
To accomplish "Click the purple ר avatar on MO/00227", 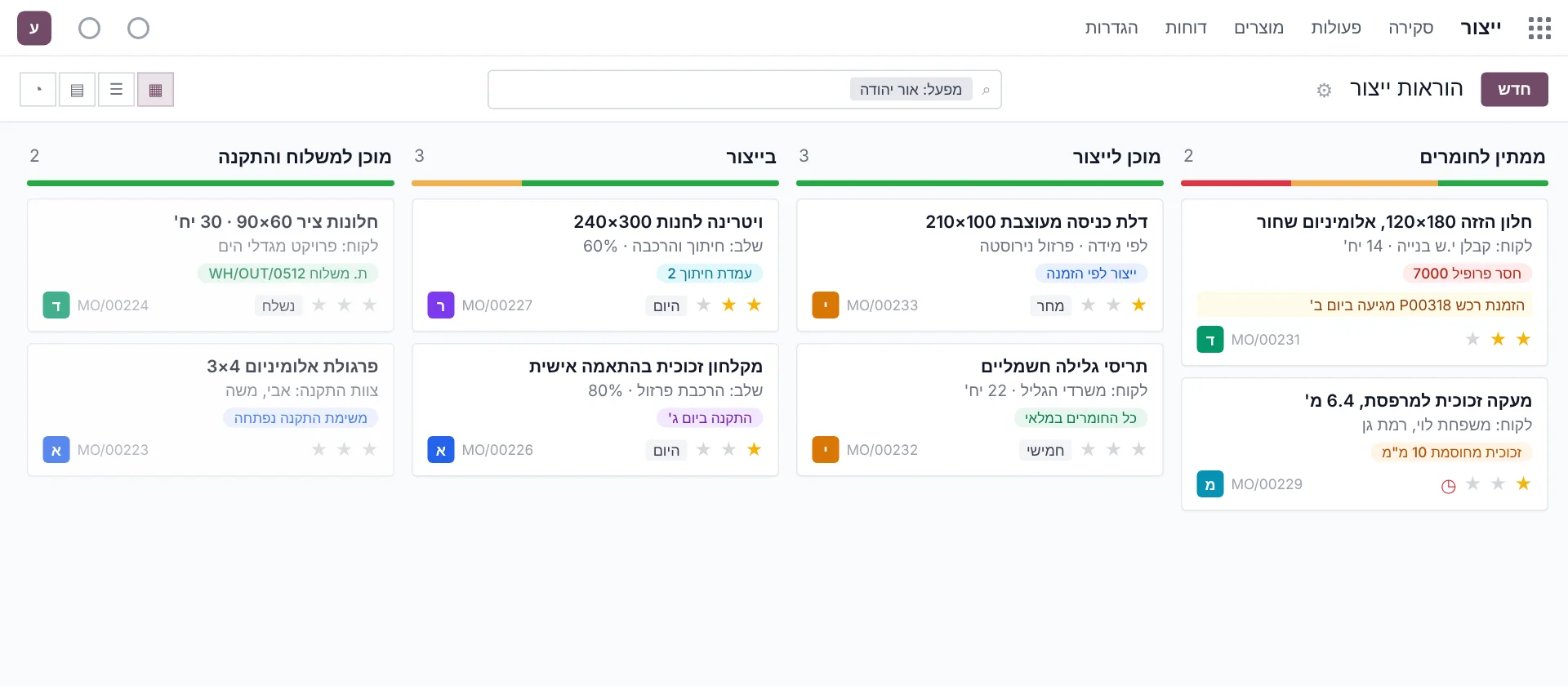I will click(441, 305).
